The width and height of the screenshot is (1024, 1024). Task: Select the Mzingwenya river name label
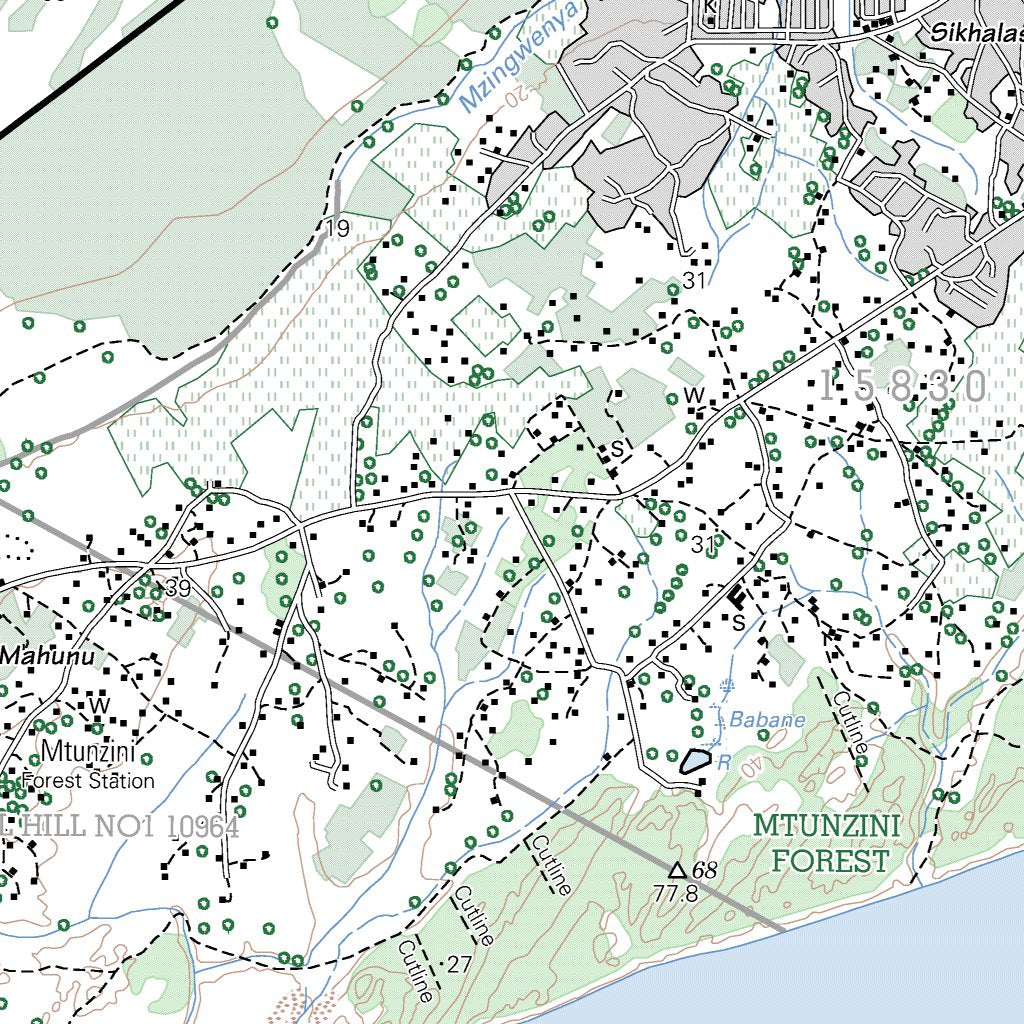[x=520, y=58]
